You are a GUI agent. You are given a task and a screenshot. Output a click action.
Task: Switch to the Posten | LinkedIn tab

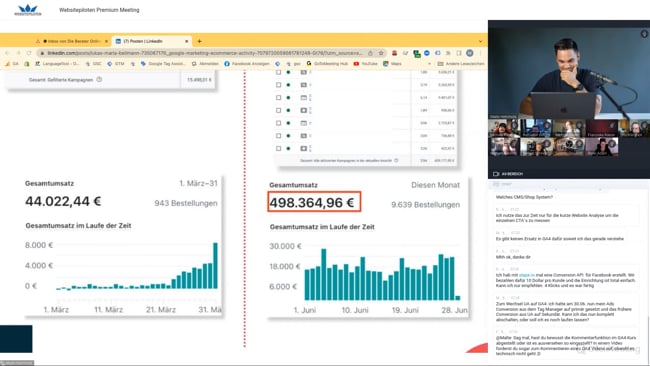click(152, 41)
